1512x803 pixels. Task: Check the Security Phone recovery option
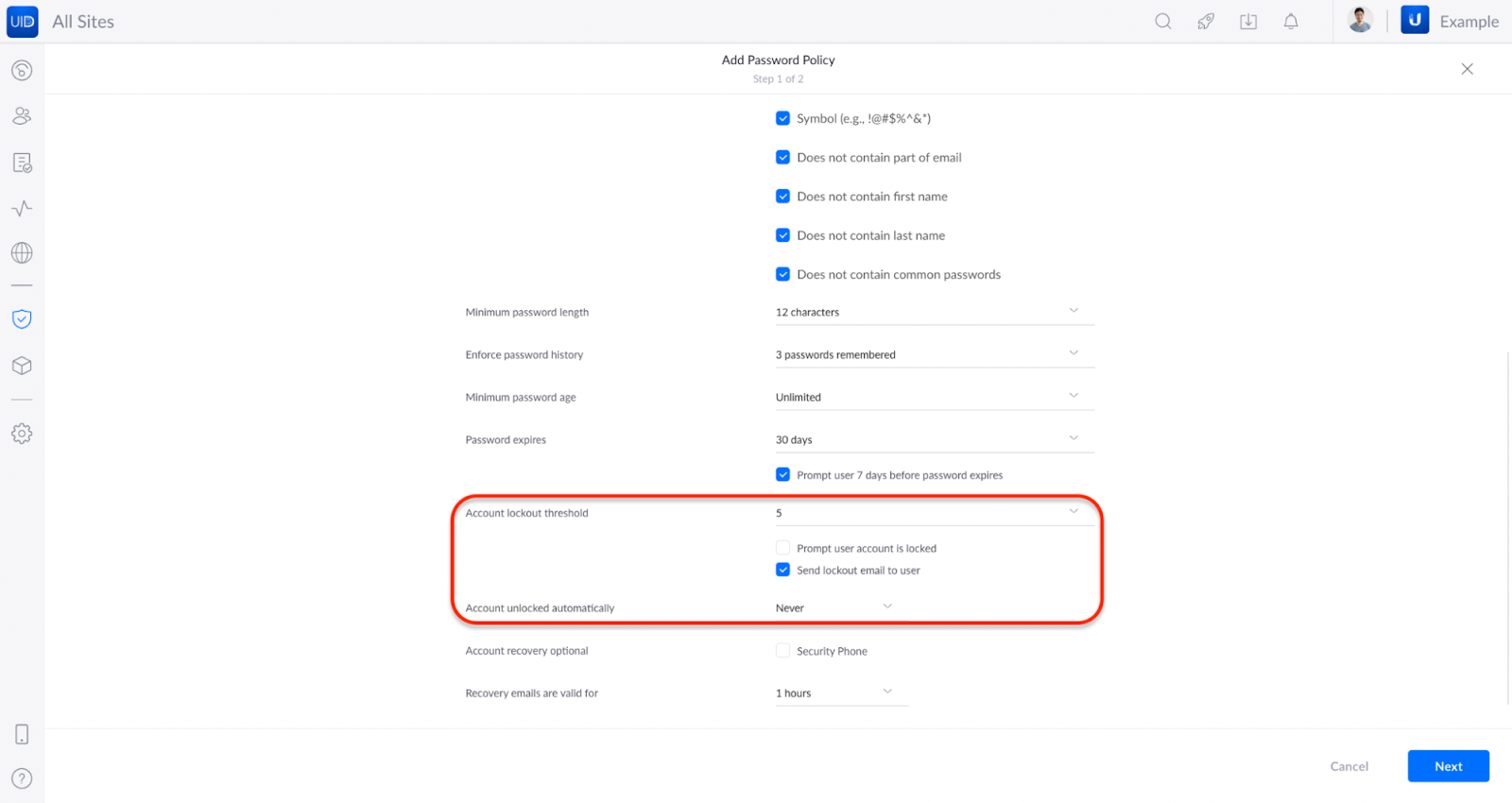[782, 650]
